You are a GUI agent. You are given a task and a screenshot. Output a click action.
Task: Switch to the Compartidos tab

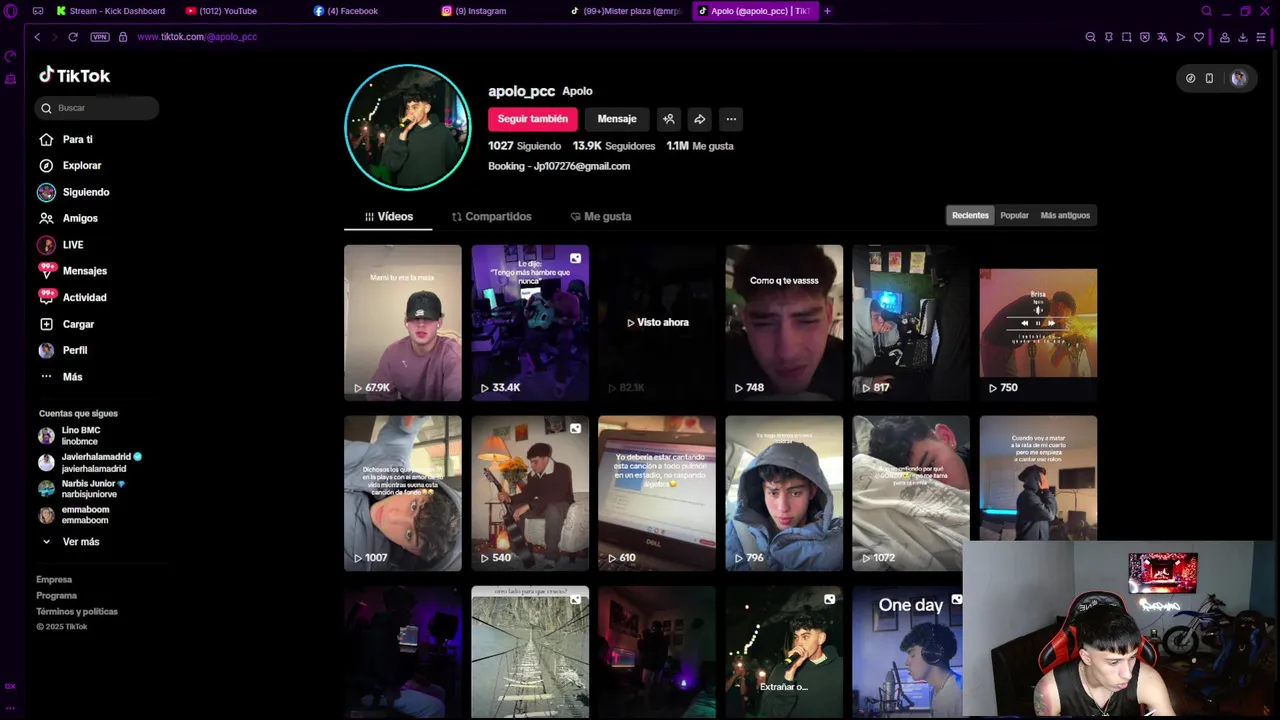click(x=491, y=216)
